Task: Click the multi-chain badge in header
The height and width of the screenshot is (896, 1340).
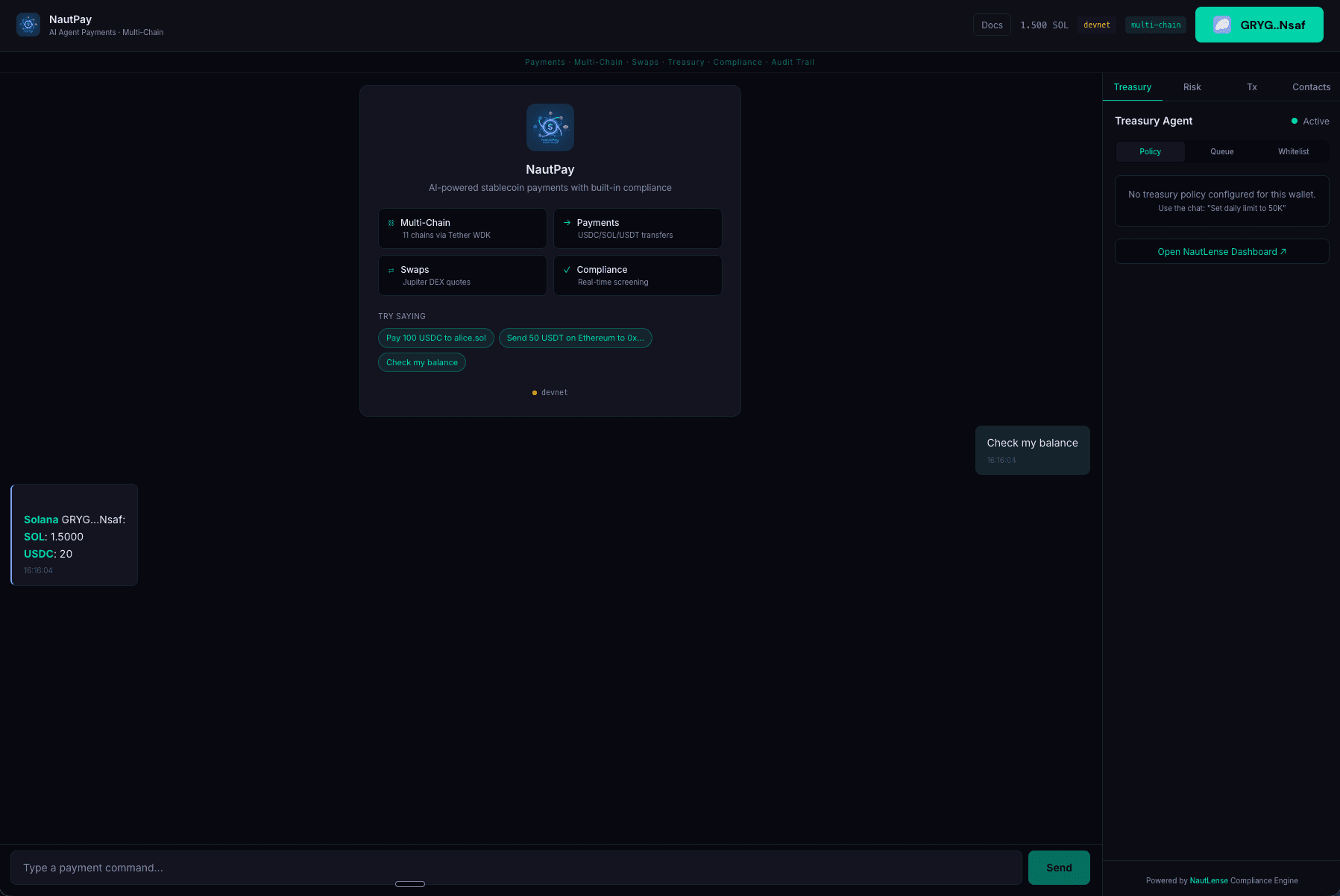Action: click(x=1156, y=25)
